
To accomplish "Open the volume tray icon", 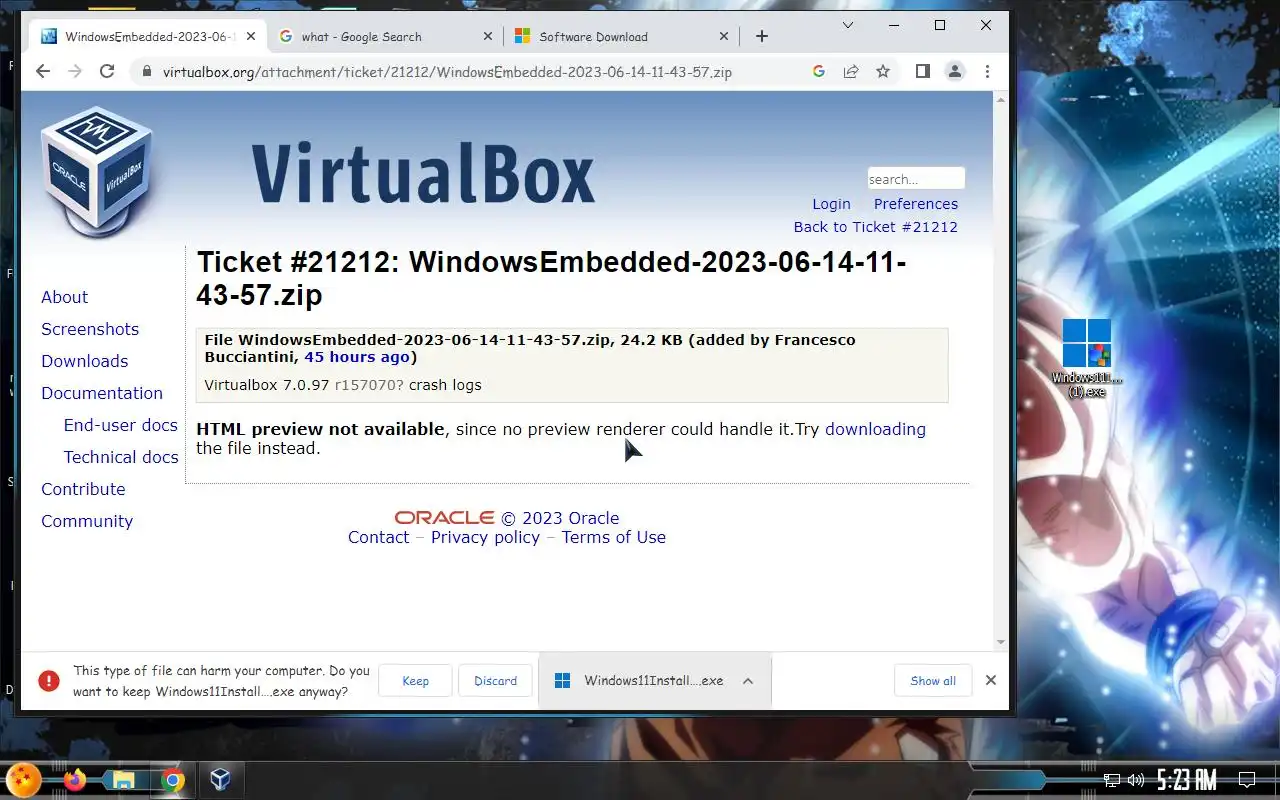I will coord(1136,780).
